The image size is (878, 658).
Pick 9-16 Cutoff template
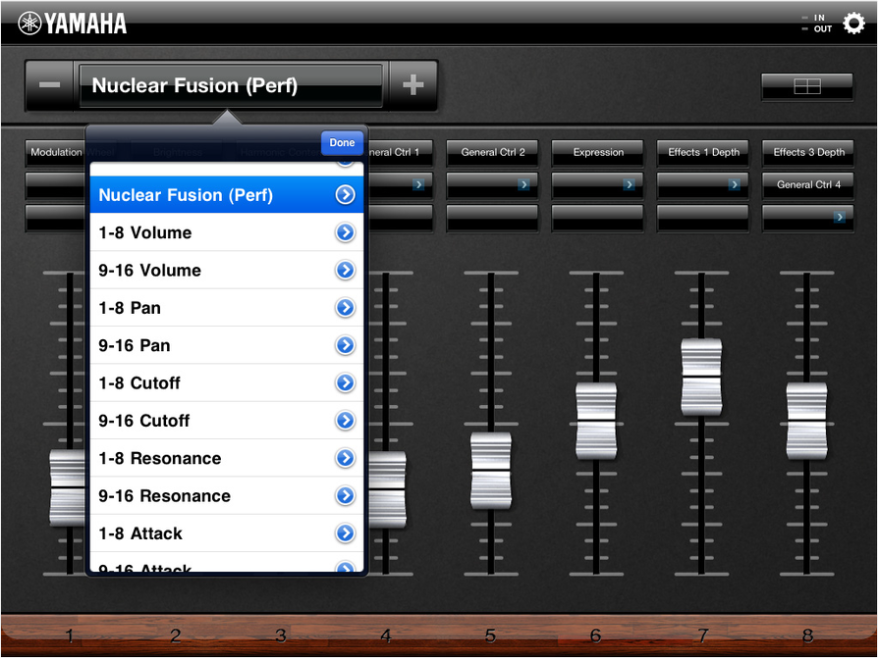pos(227,420)
